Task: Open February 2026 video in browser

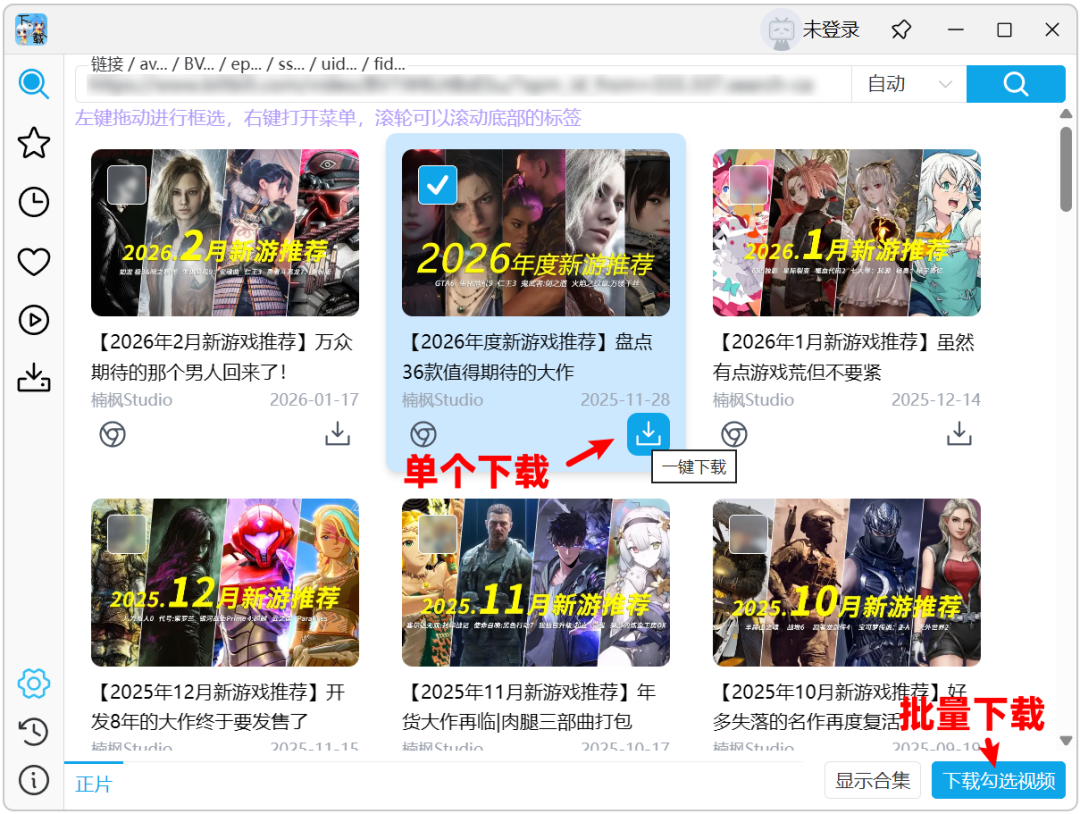Action: tap(112, 435)
